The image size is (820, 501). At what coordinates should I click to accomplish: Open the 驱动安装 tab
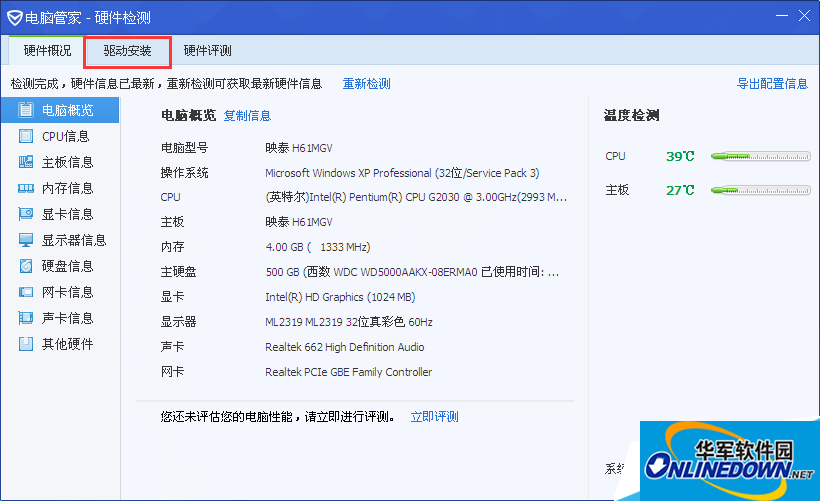point(127,51)
